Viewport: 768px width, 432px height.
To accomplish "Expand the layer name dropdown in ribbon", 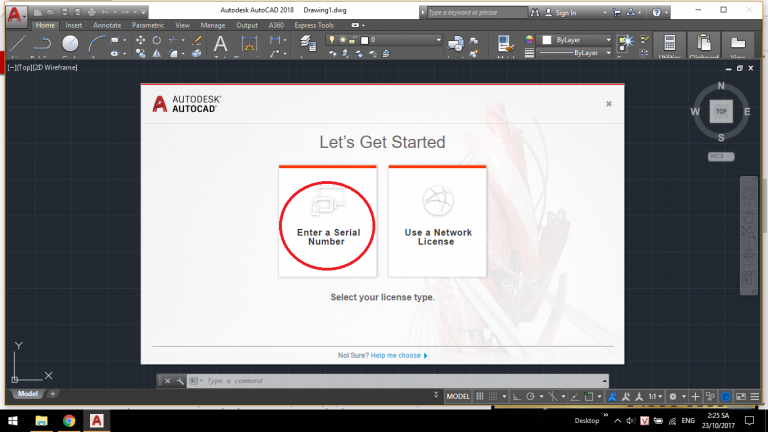I will point(437,39).
